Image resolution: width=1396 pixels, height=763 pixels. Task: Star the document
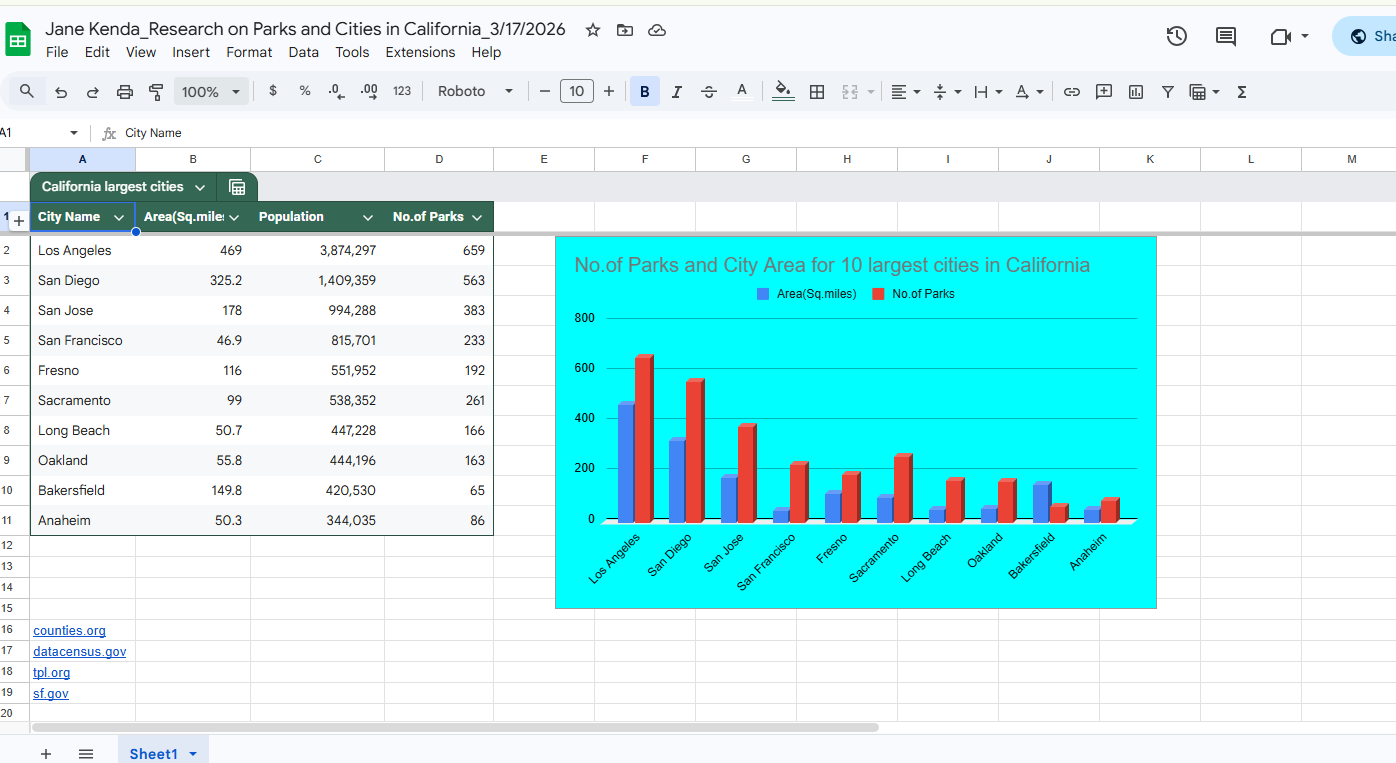coord(593,30)
